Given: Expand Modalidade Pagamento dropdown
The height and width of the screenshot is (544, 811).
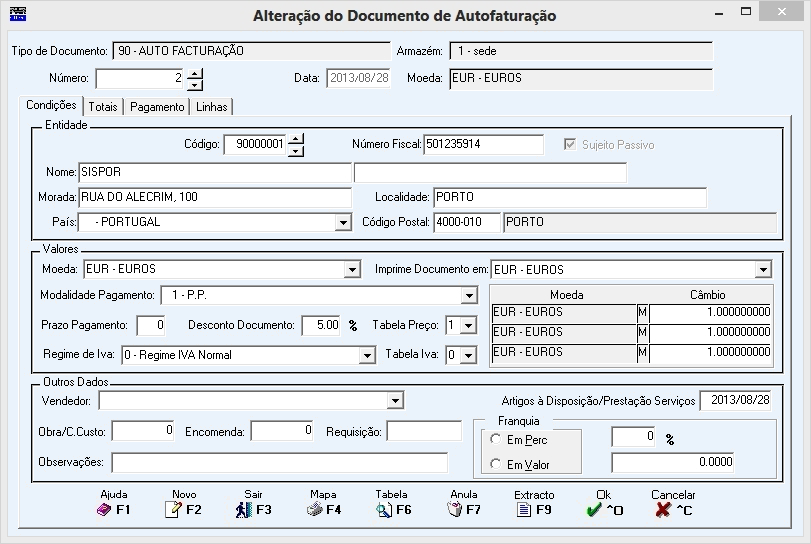Looking at the screenshot, I should (469, 295).
